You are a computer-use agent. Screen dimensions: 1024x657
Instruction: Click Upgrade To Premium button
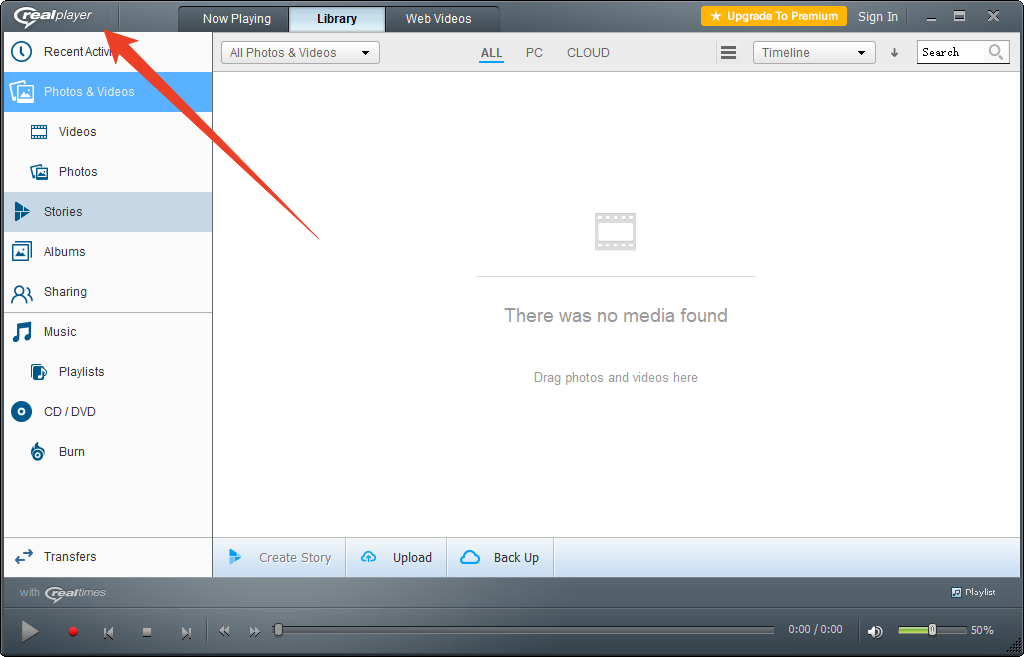(774, 16)
